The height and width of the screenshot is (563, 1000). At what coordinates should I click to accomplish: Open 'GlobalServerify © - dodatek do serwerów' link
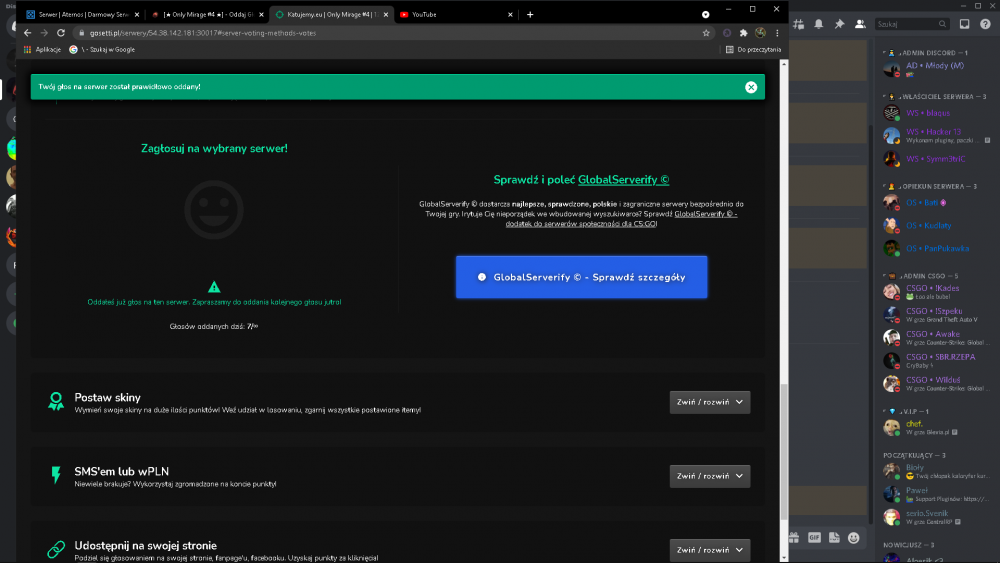[621, 219]
